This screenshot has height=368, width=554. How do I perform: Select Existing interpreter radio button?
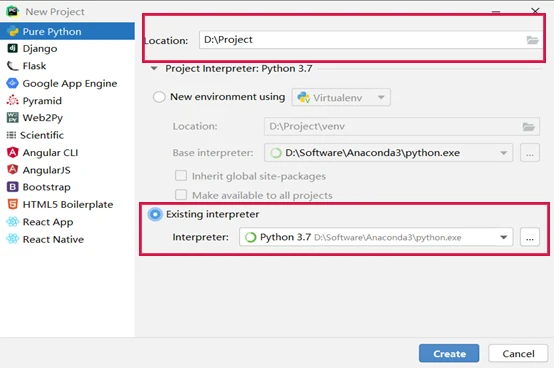(x=155, y=214)
